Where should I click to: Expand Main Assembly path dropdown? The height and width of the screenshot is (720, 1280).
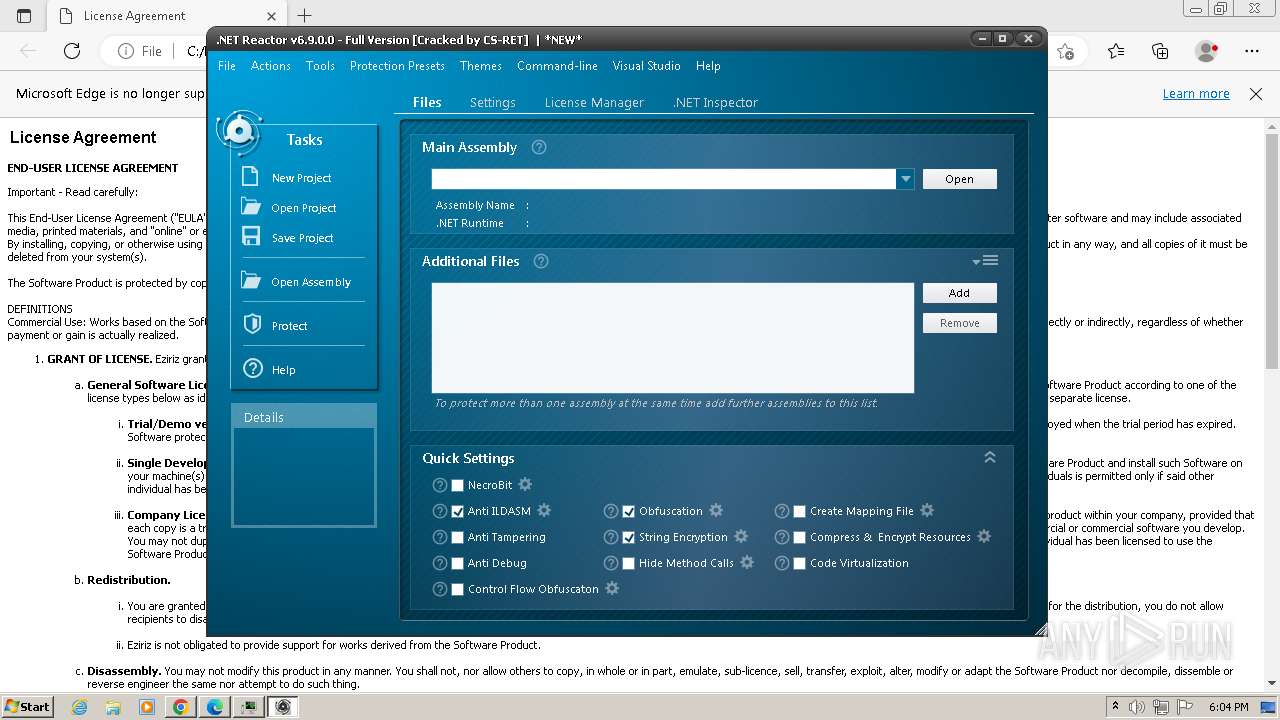(x=905, y=179)
